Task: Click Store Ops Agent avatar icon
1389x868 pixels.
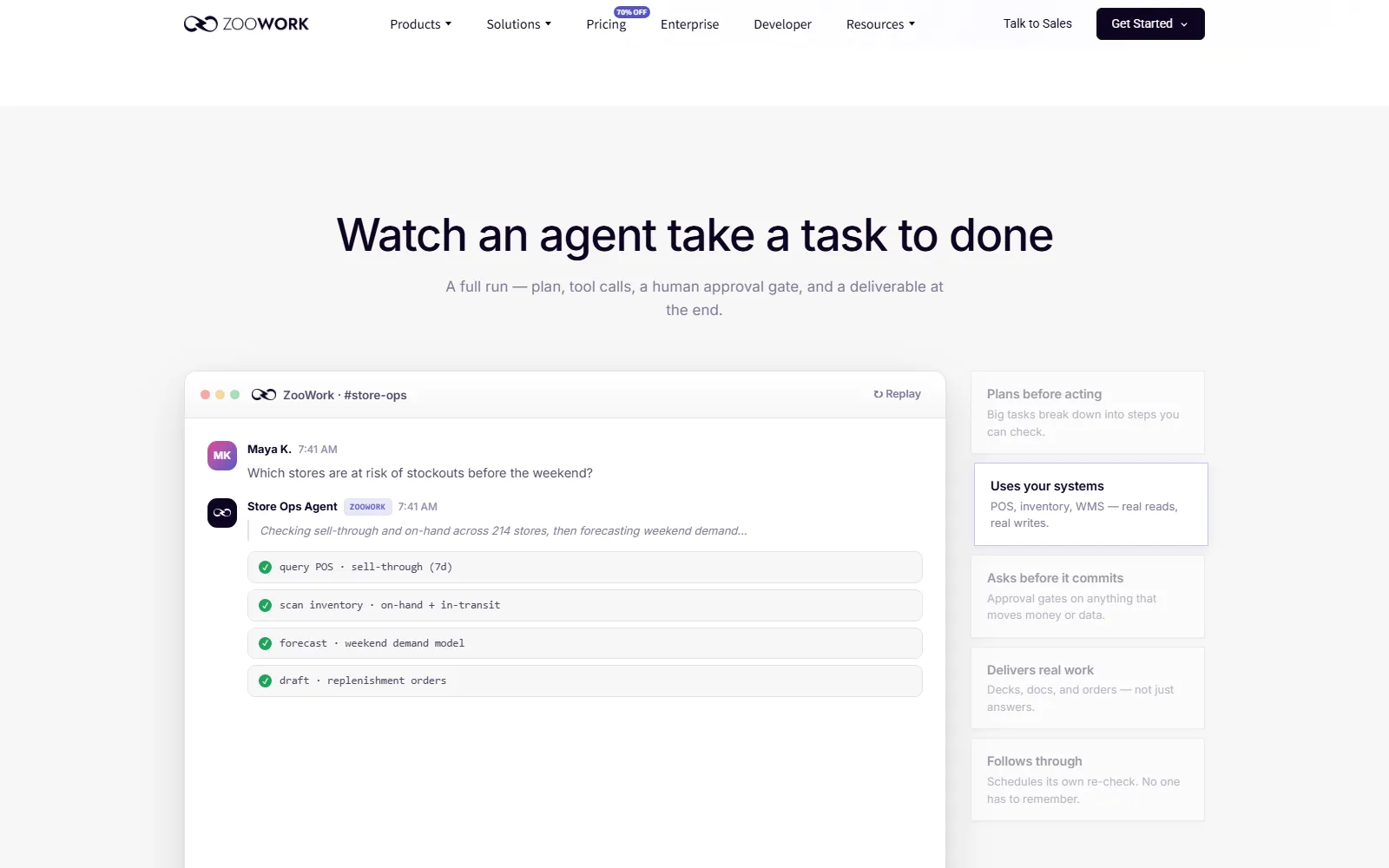Action: pyautogui.click(x=222, y=513)
